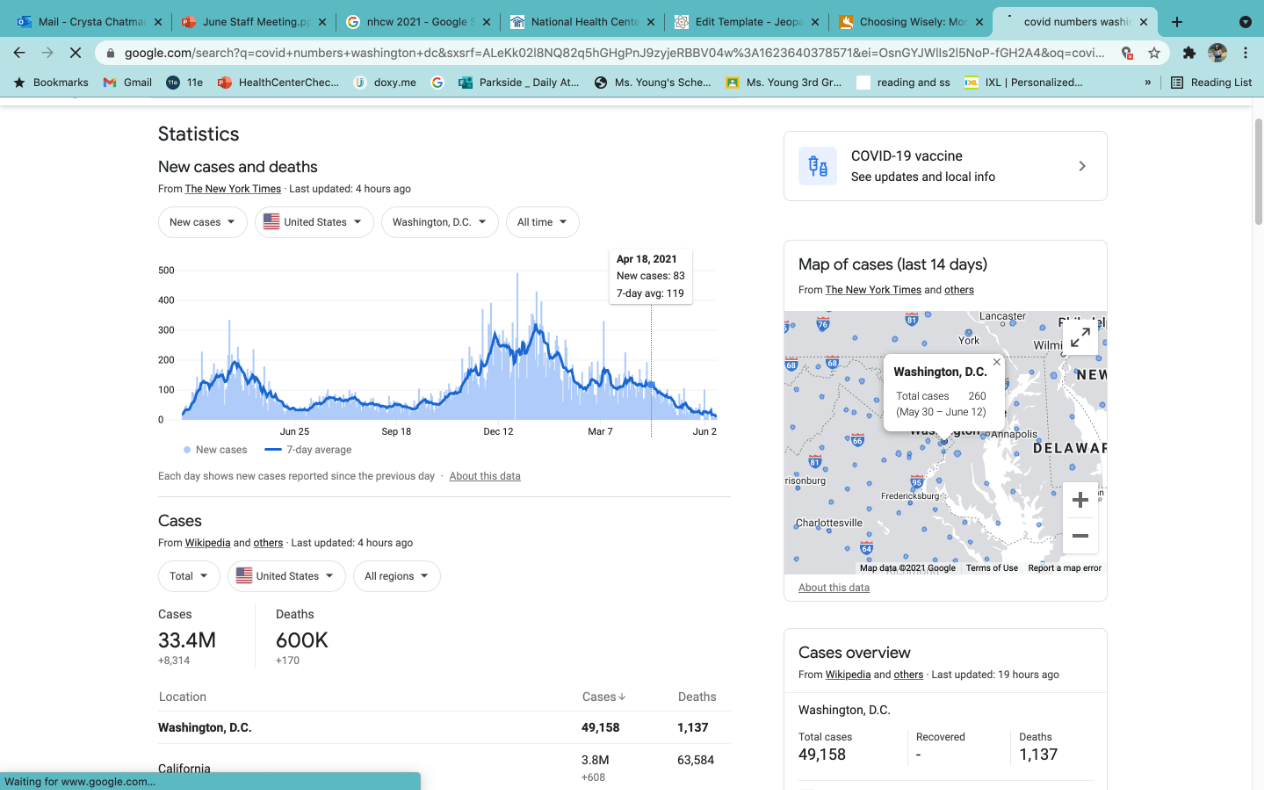Open The New York Times source link
The width and height of the screenshot is (1264, 790).
coord(233,189)
